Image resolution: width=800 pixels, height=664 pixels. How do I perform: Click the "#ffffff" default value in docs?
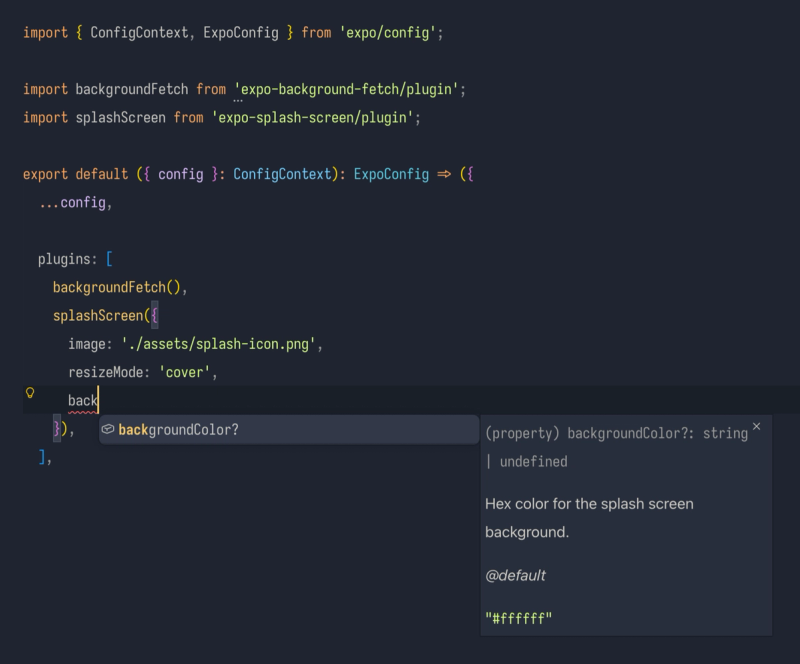coord(518,619)
